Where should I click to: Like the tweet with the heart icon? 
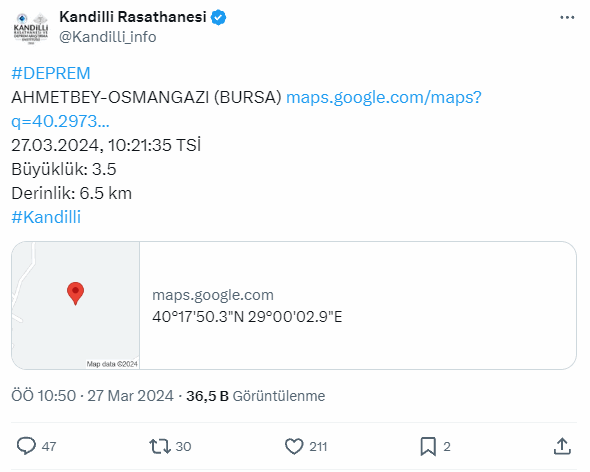pos(294,446)
